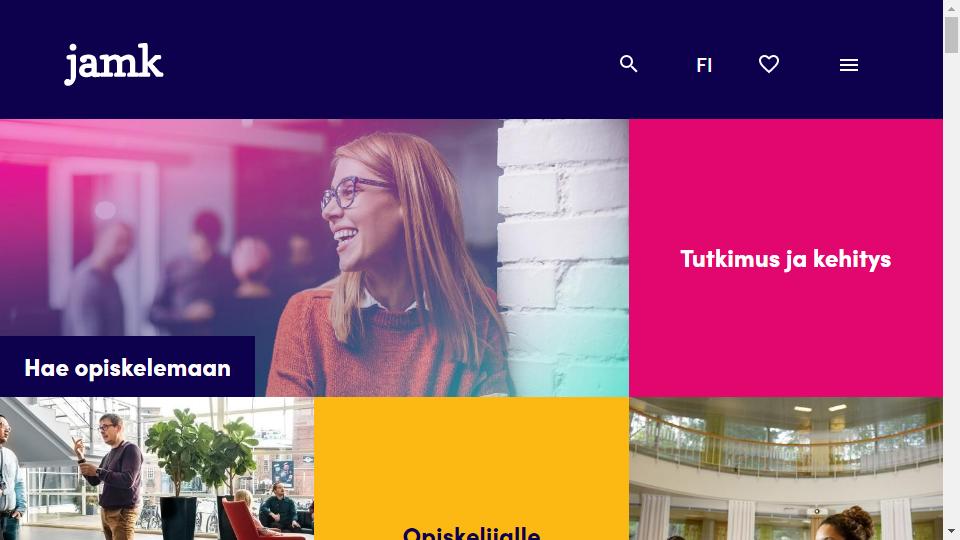
Task: Click the pink tile below its heading
Action: [786, 337]
